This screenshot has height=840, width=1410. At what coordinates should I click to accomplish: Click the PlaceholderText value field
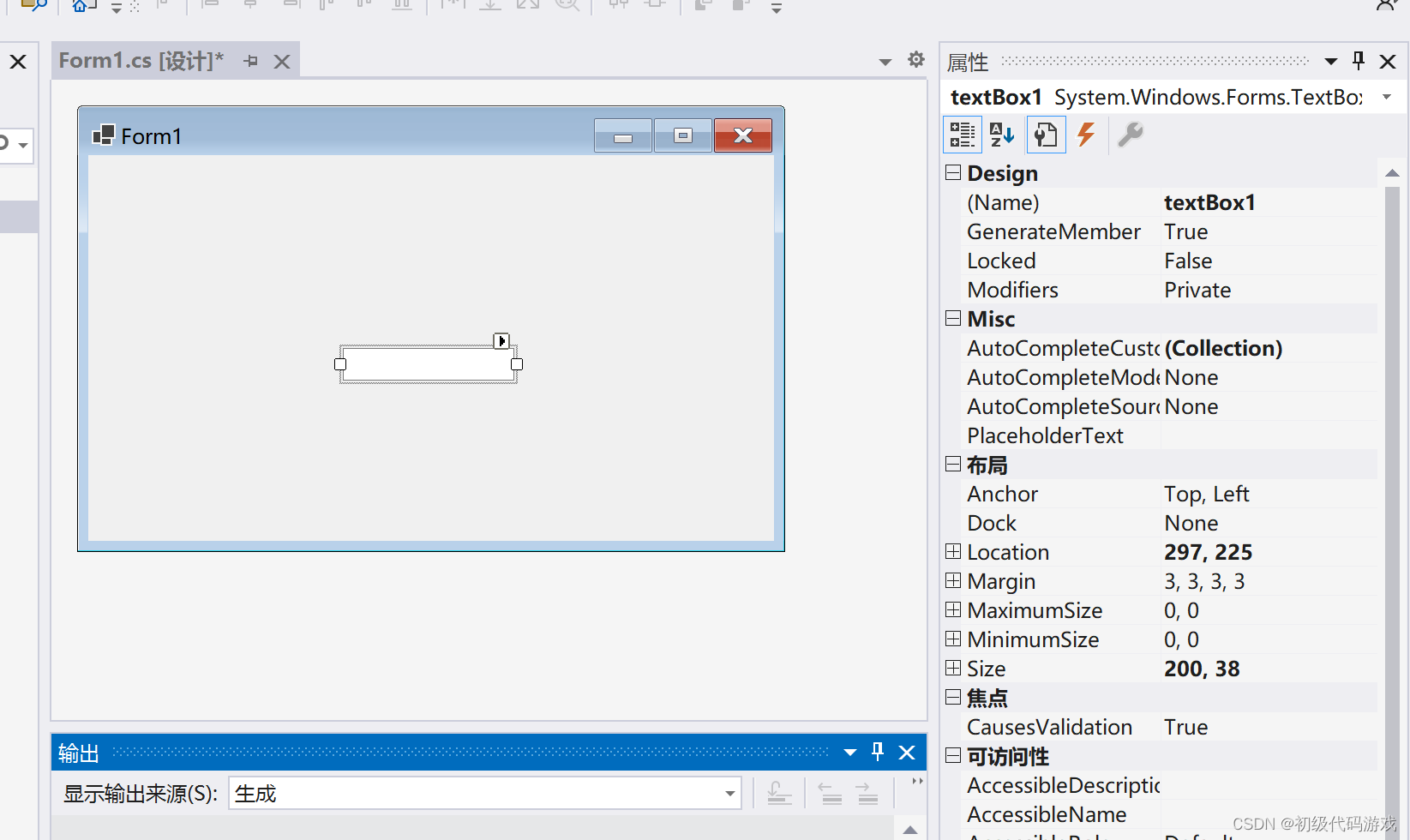(x=1269, y=435)
